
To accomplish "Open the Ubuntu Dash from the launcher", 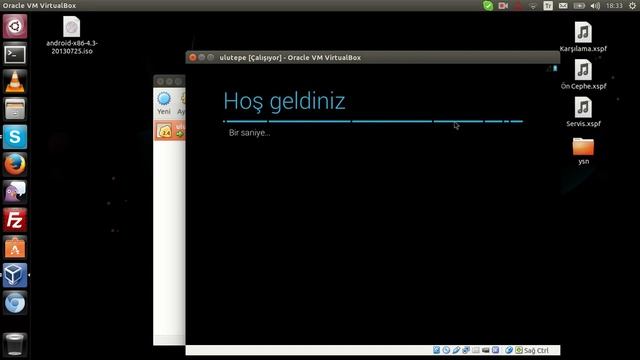I will coord(15,27).
